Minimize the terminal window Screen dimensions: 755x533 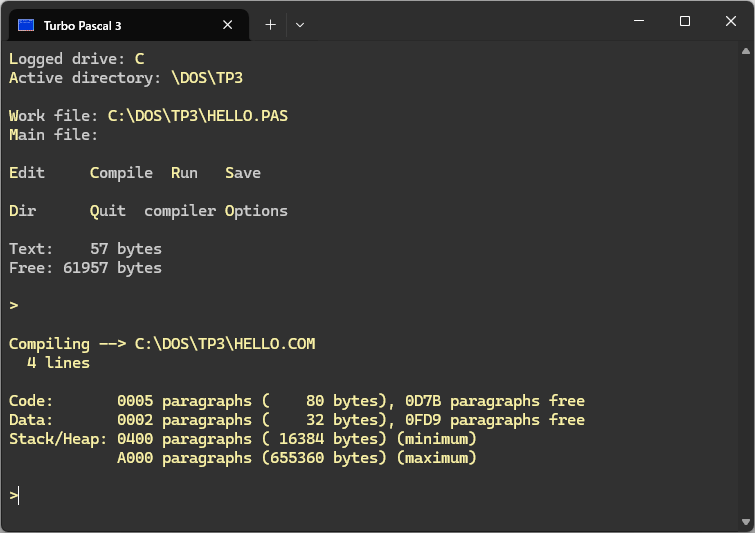639,21
